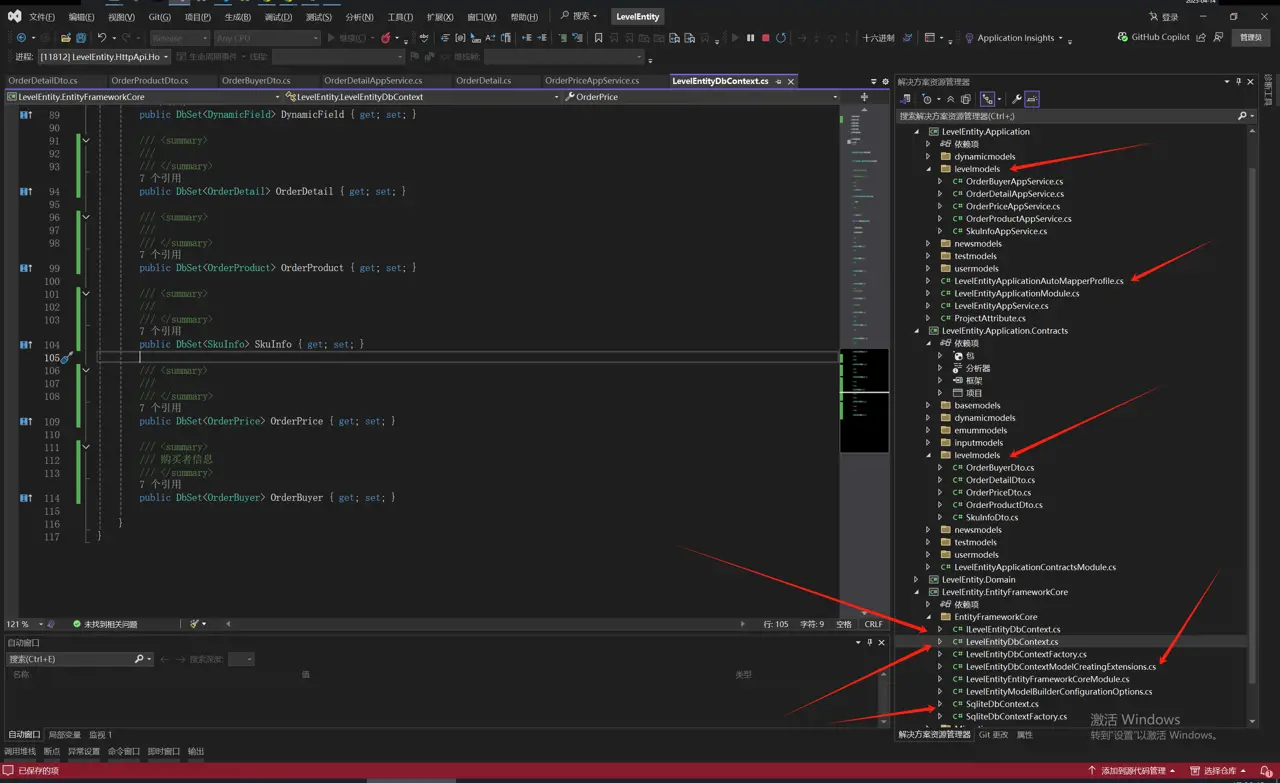The height and width of the screenshot is (783, 1280).
Task: Click the split editor plus icon
Action: click(864, 97)
